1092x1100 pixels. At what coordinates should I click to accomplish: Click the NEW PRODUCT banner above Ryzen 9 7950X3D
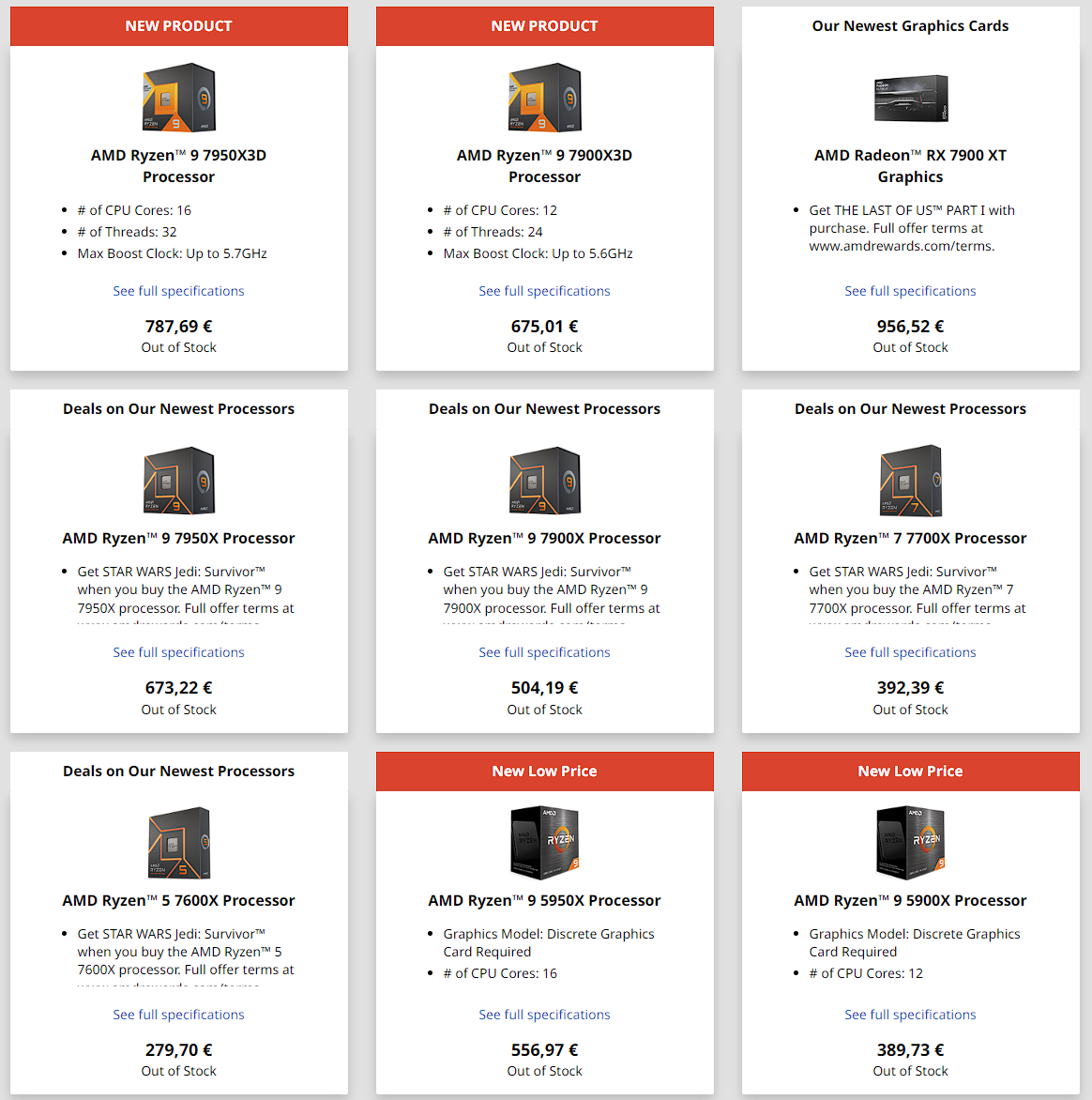[x=179, y=26]
